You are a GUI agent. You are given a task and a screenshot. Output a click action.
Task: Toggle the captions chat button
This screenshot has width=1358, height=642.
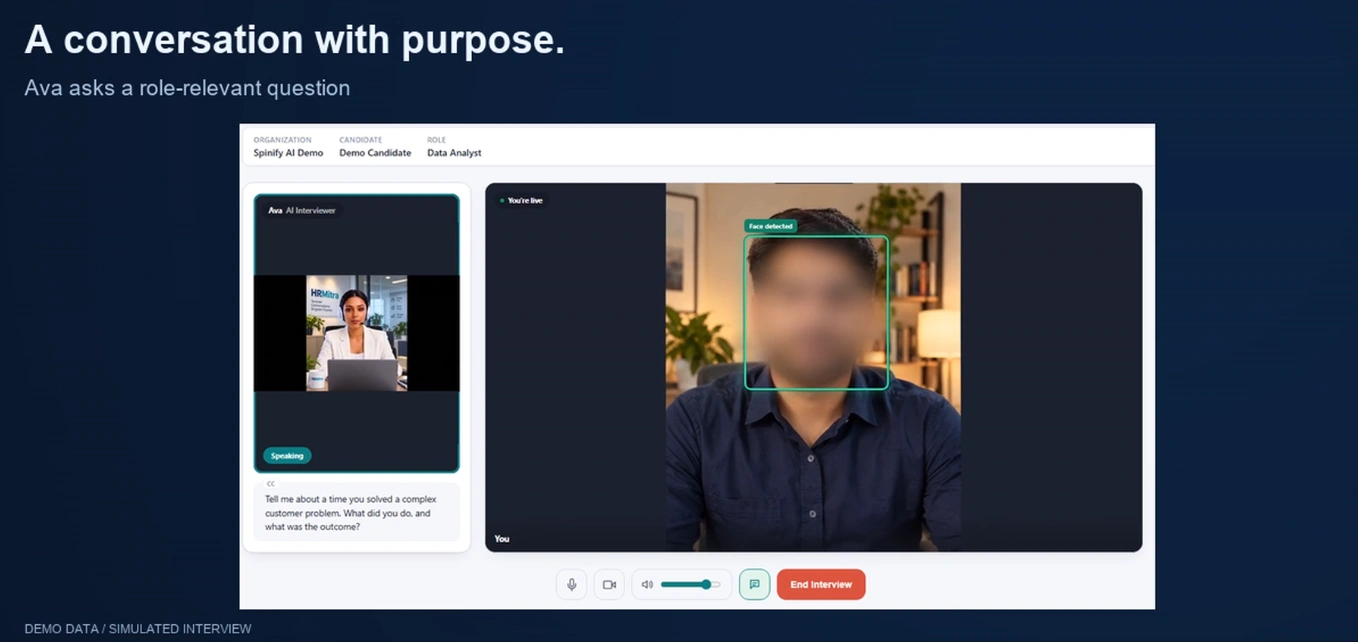(754, 585)
